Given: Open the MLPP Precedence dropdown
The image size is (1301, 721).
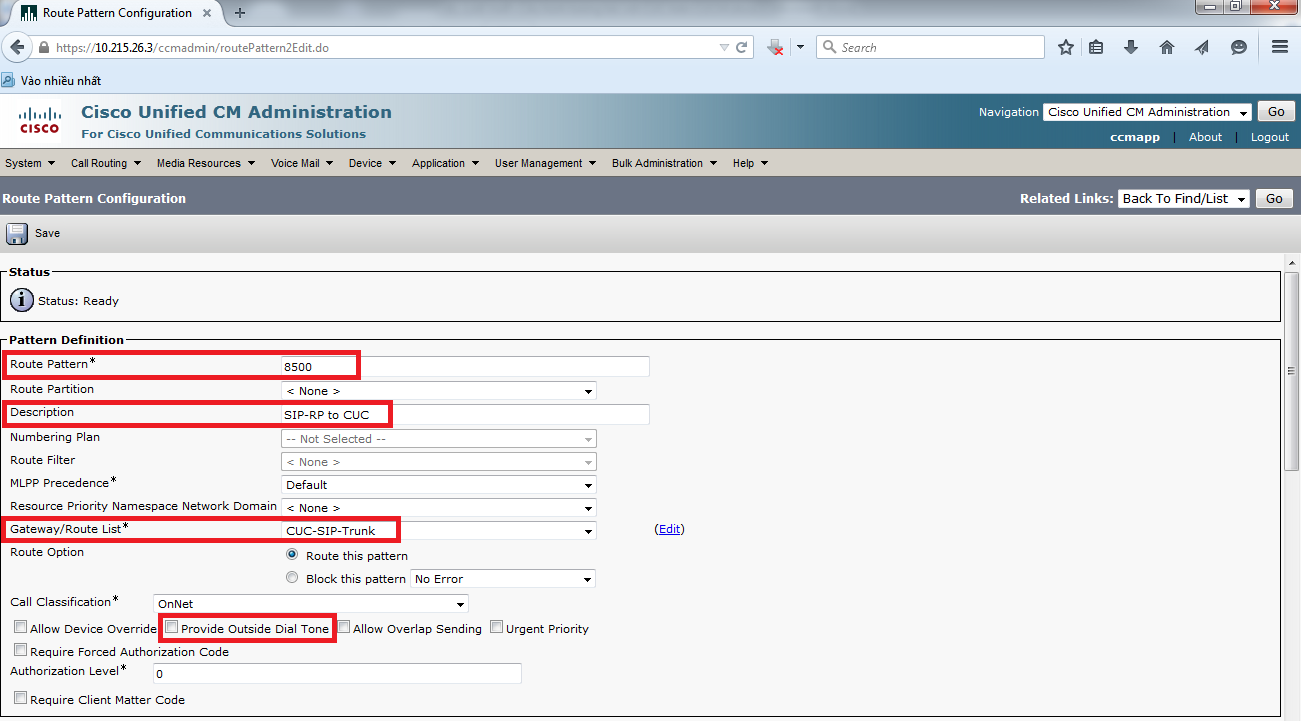Looking at the screenshot, I should tap(438, 485).
